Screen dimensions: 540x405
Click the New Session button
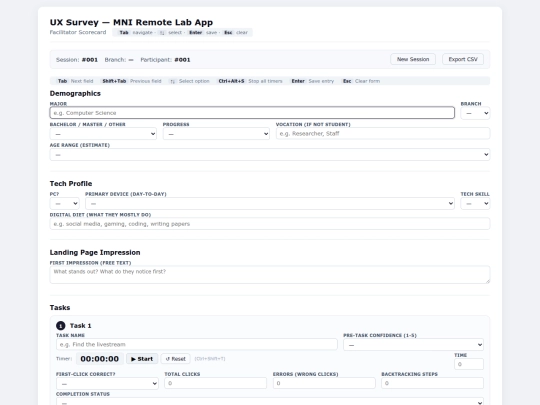(413, 59)
